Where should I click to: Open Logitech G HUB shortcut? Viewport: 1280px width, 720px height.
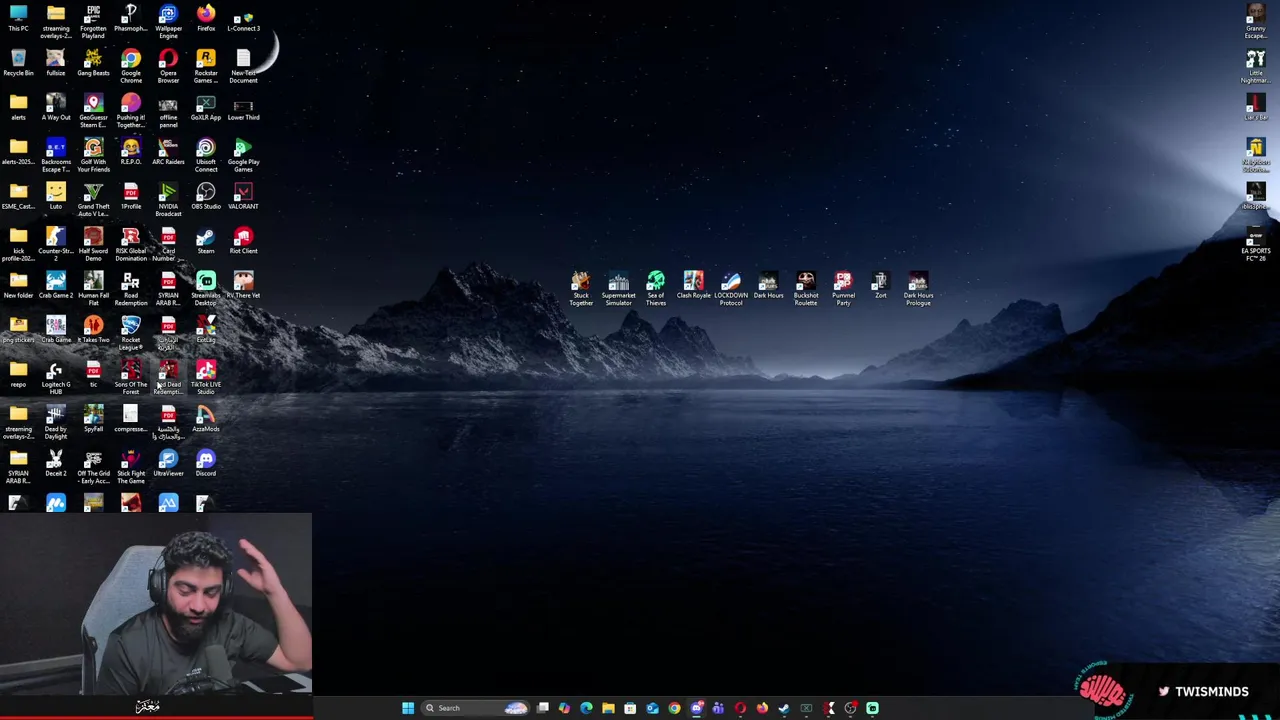click(56, 378)
